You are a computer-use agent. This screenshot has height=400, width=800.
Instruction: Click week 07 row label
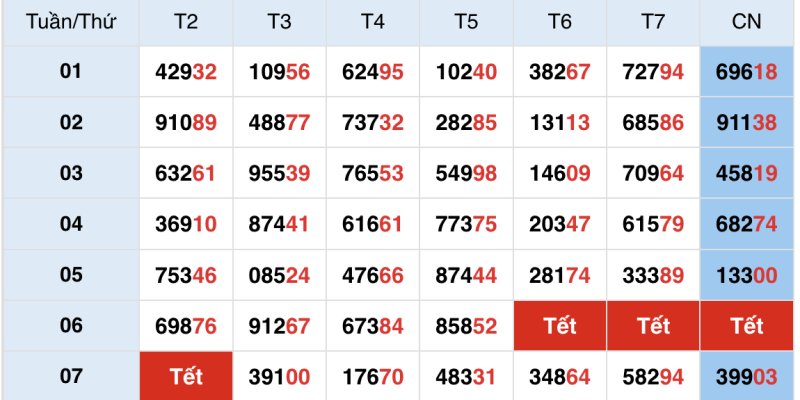tap(70, 377)
